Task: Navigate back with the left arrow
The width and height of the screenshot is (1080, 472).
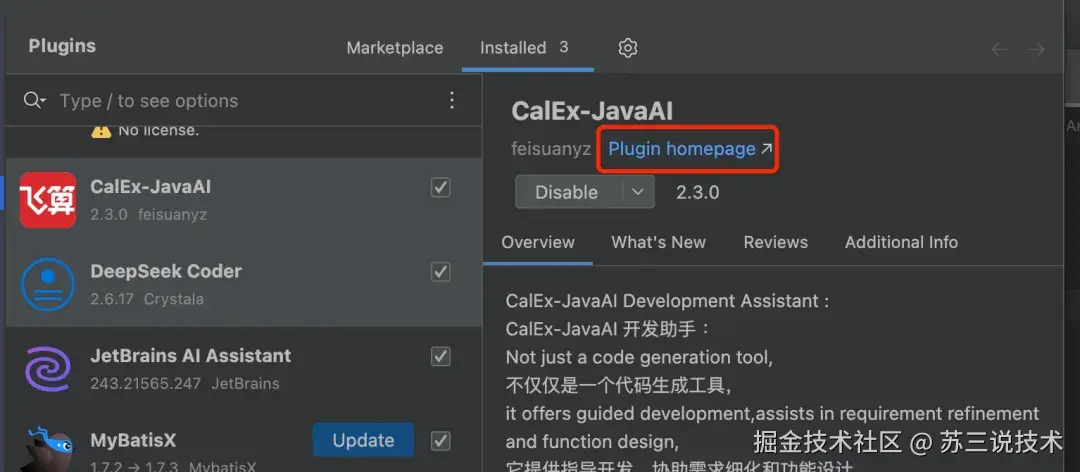Action: click(998, 49)
